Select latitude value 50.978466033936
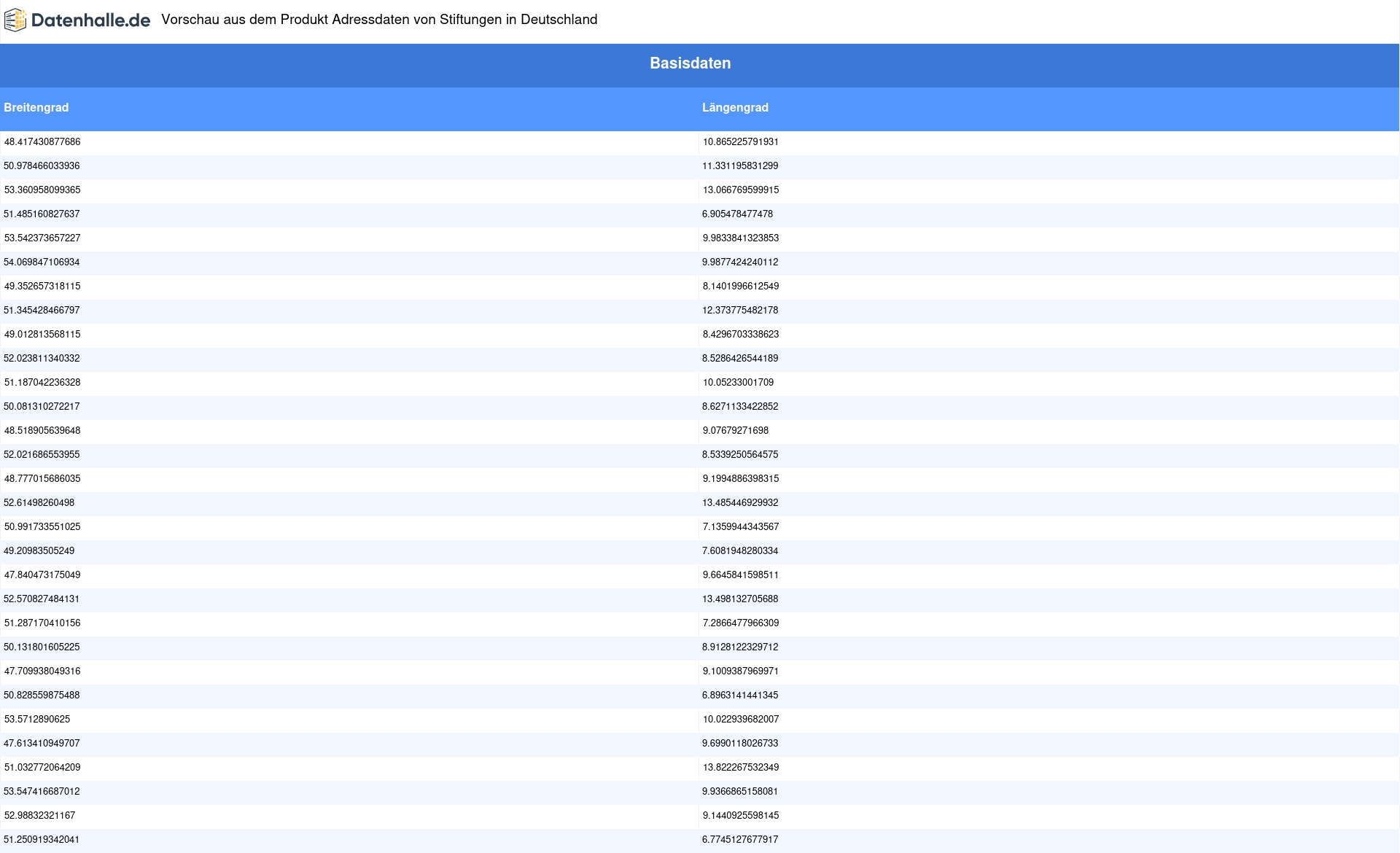 pos(42,166)
